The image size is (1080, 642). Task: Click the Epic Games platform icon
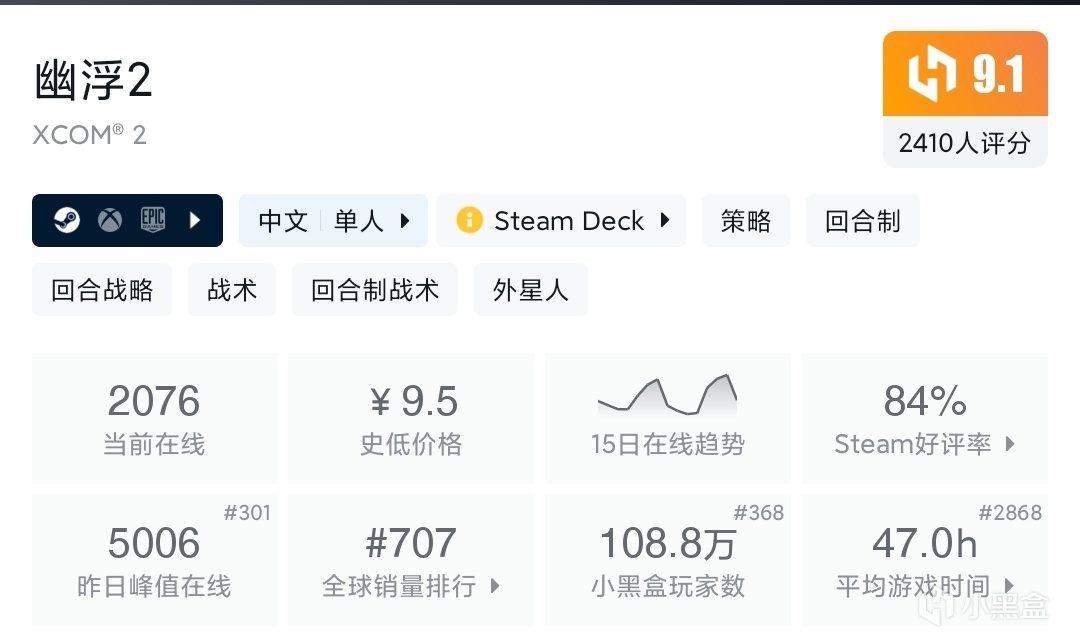pyautogui.click(x=152, y=220)
